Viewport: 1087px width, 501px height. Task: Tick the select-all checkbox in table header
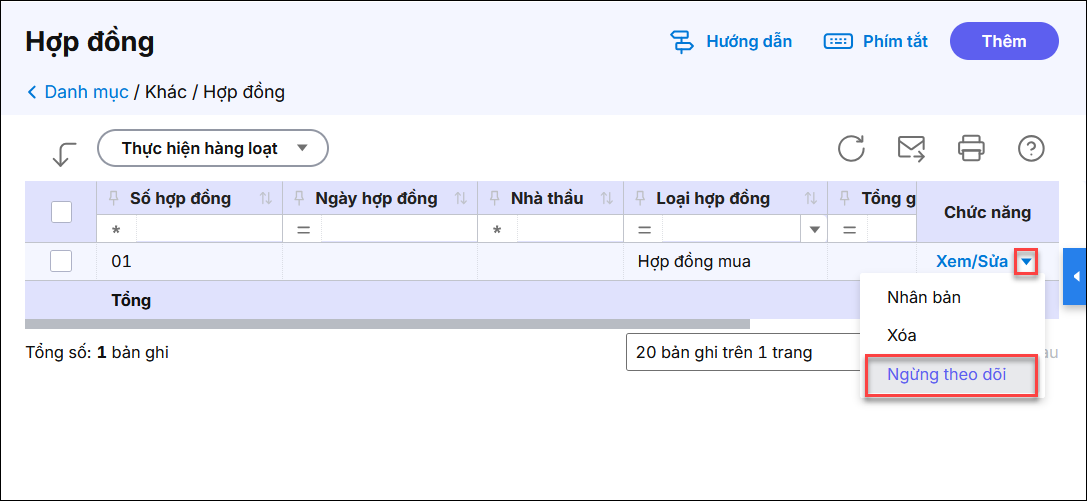click(61, 212)
